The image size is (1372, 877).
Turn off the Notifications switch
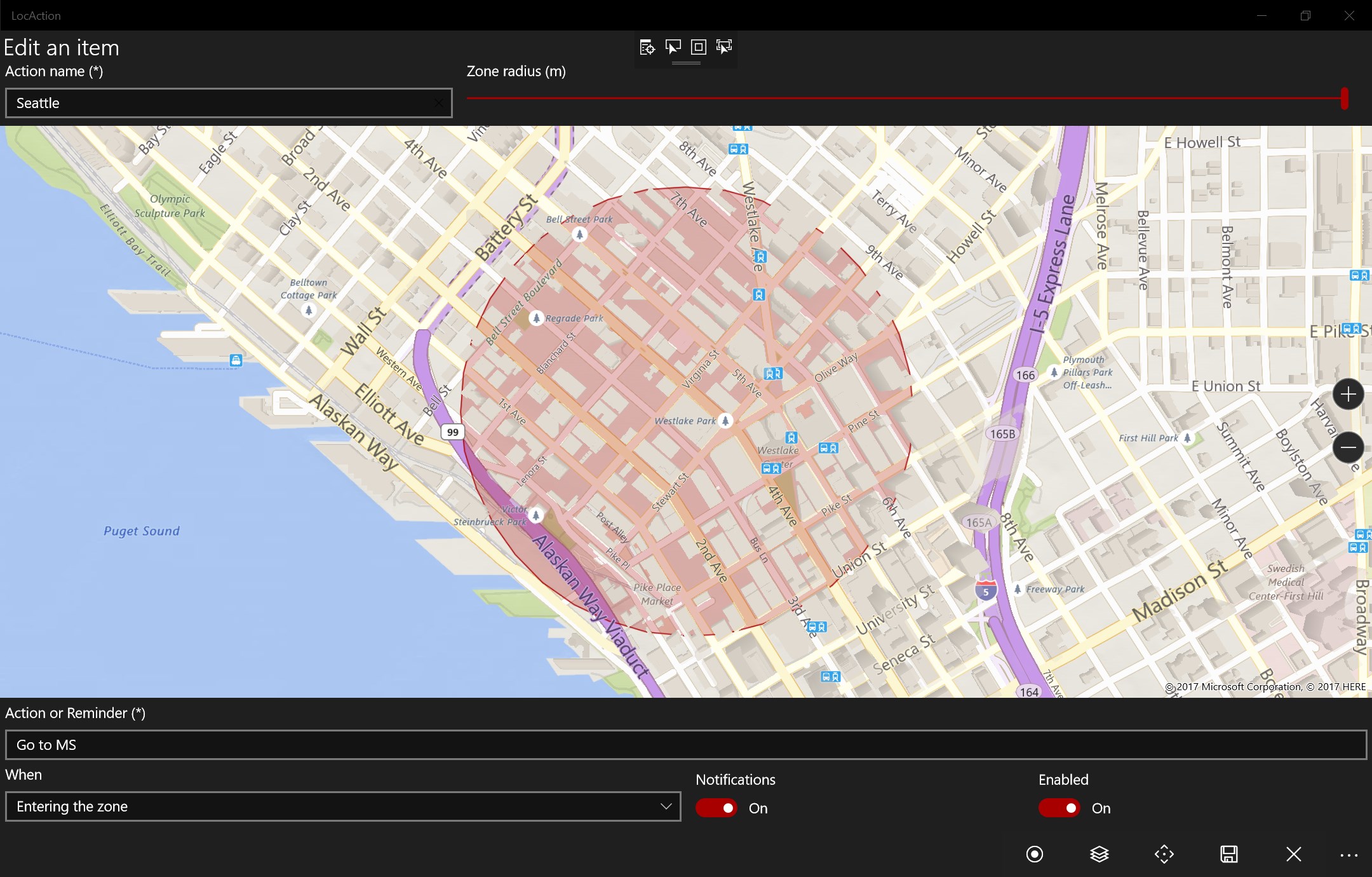coord(716,808)
